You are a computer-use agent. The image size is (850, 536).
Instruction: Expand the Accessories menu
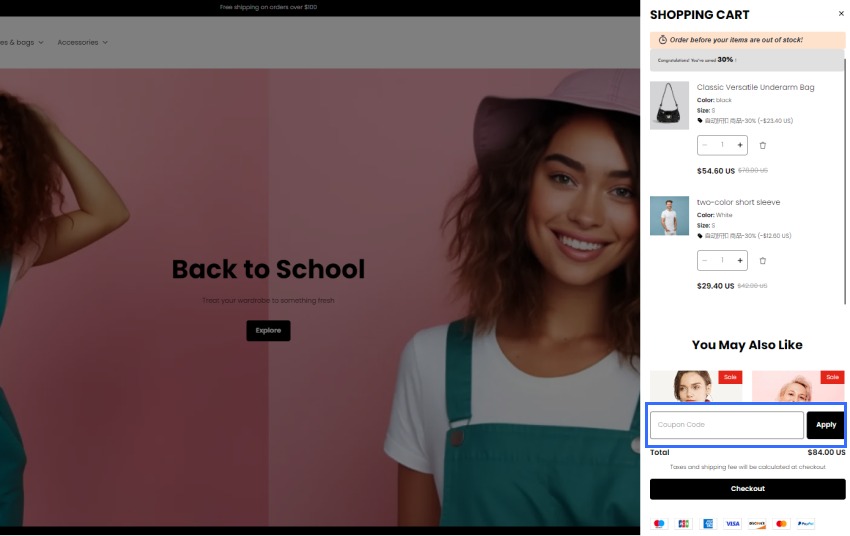[x=82, y=42]
